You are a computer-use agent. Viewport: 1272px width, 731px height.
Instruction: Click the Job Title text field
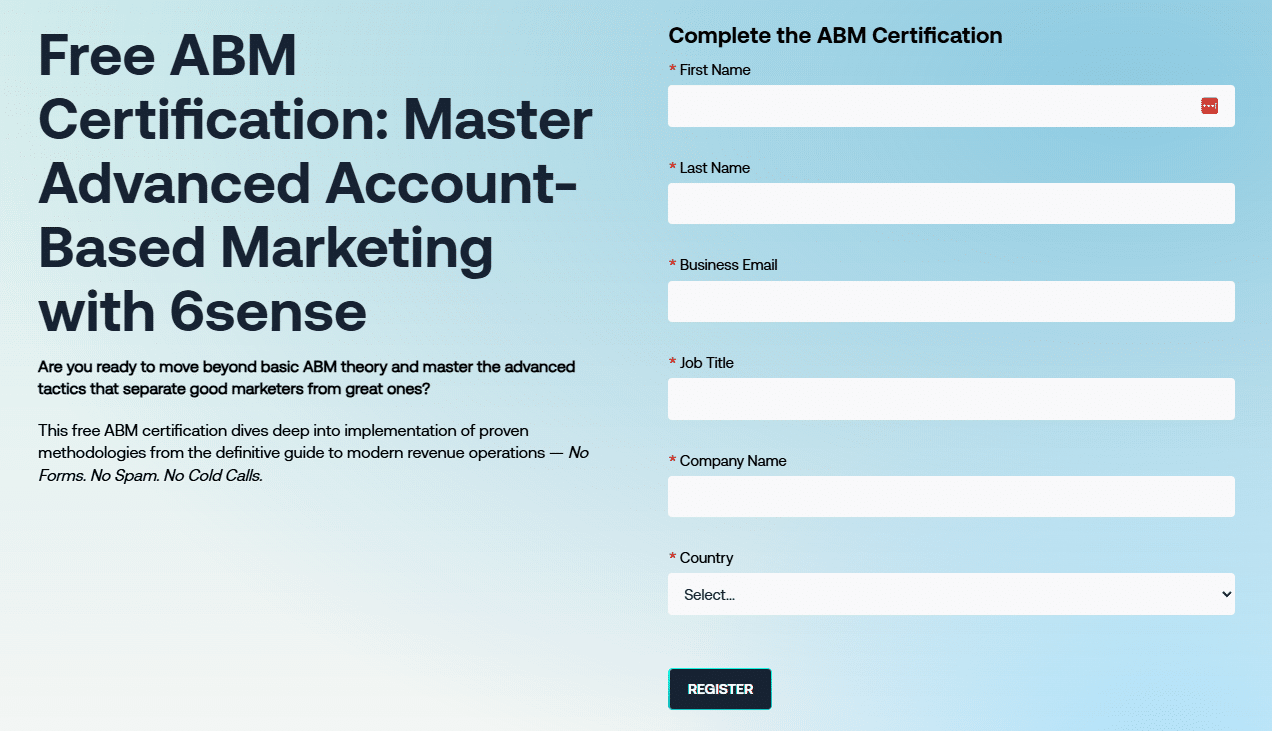(950, 399)
